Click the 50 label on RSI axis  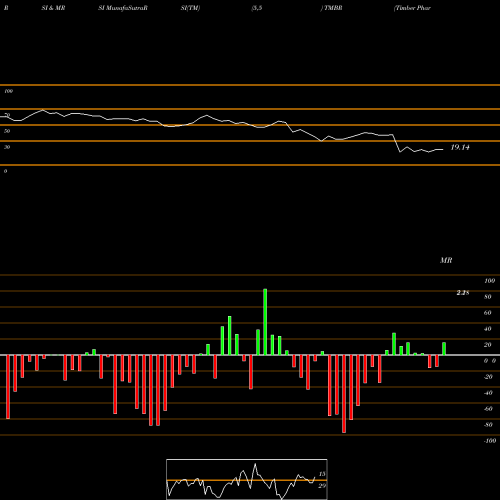click(x=7, y=131)
